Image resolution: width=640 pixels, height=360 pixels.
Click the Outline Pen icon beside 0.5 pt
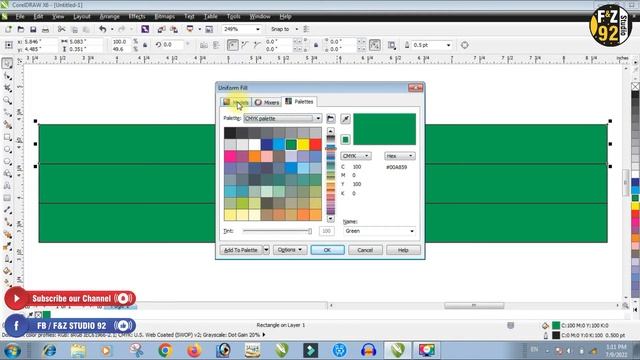click(x=407, y=45)
